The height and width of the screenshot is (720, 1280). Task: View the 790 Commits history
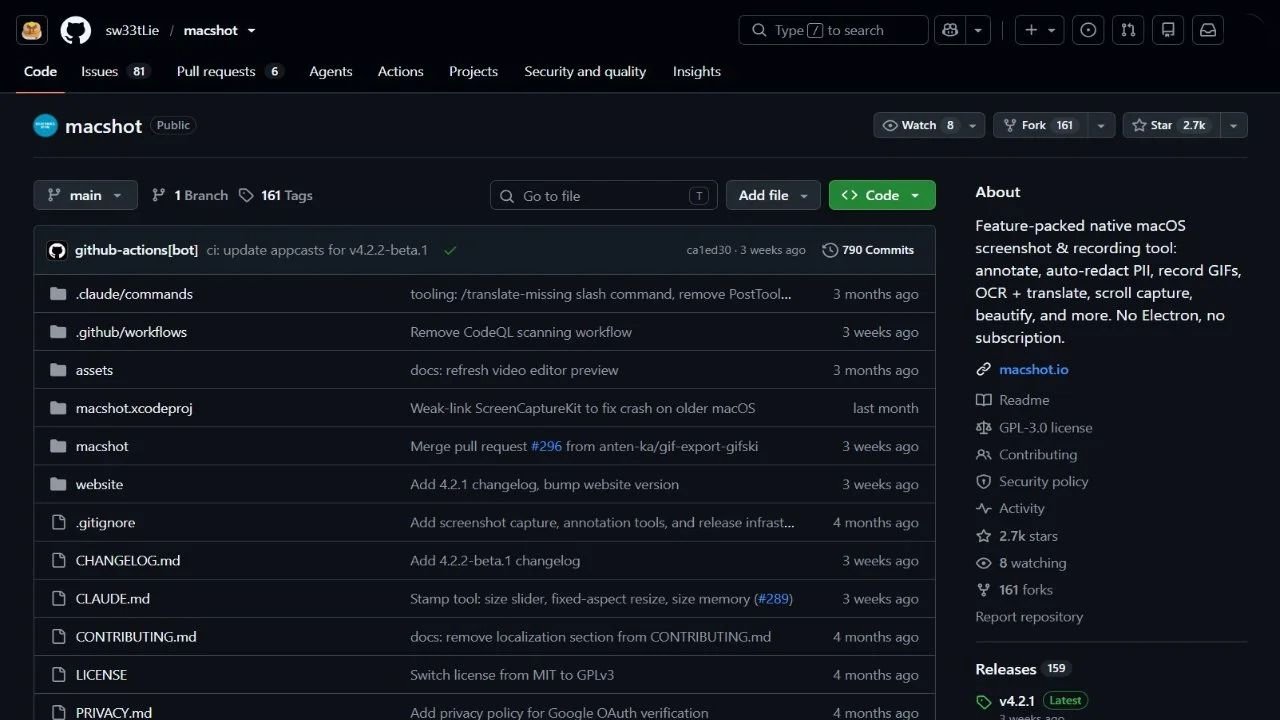tap(868, 250)
